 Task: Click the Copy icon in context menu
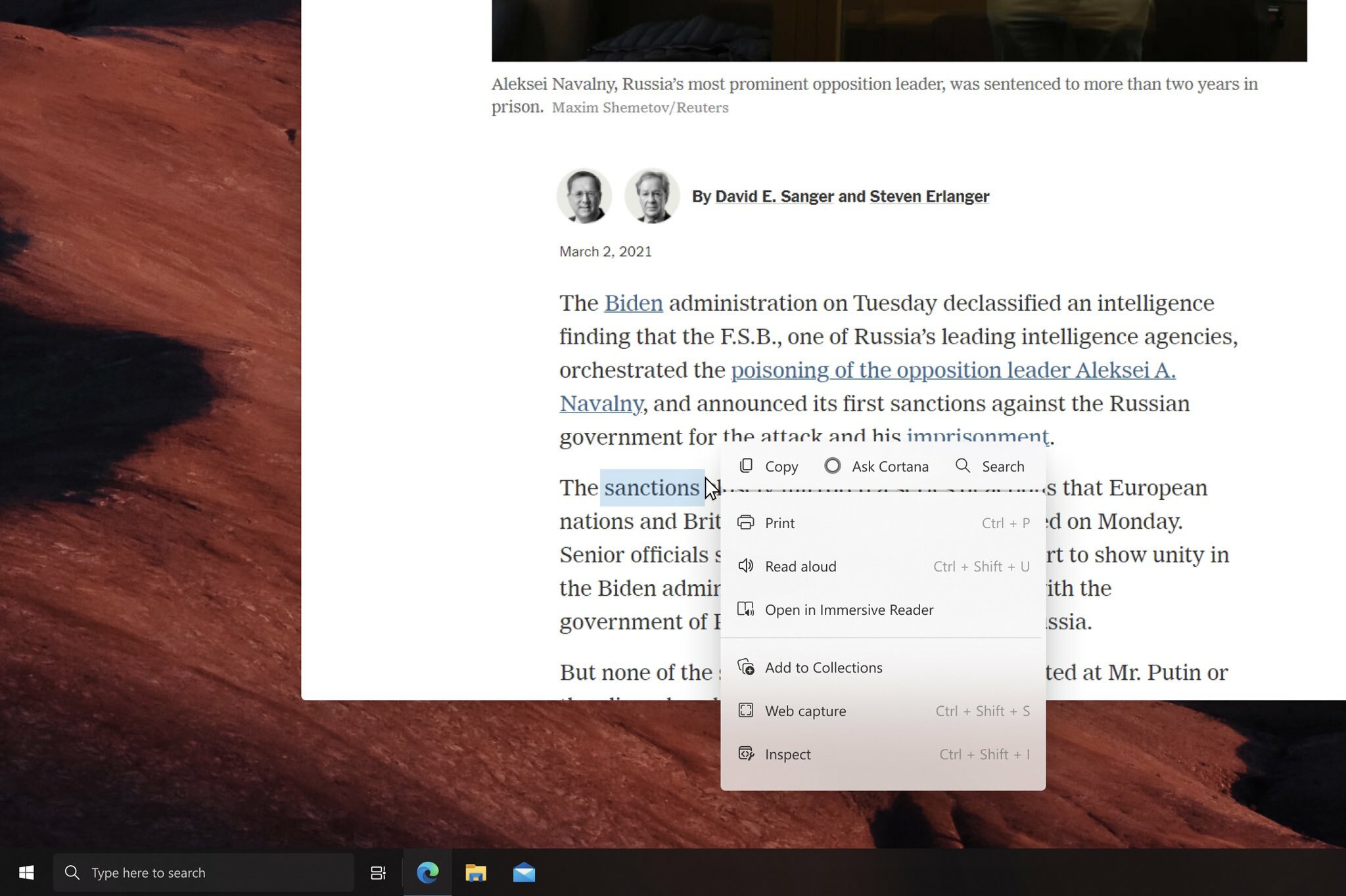[x=746, y=466]
